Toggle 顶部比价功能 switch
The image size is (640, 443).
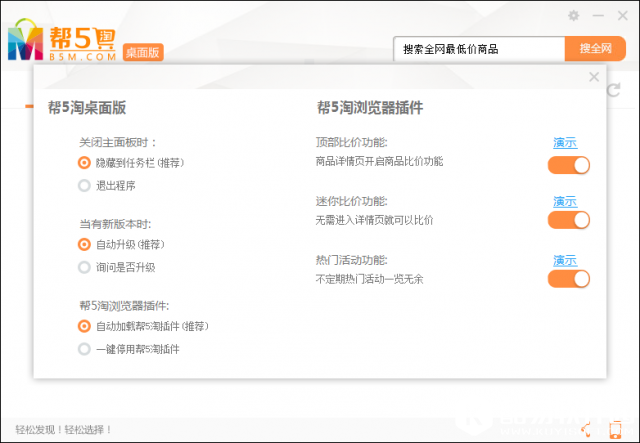point(568,165)
